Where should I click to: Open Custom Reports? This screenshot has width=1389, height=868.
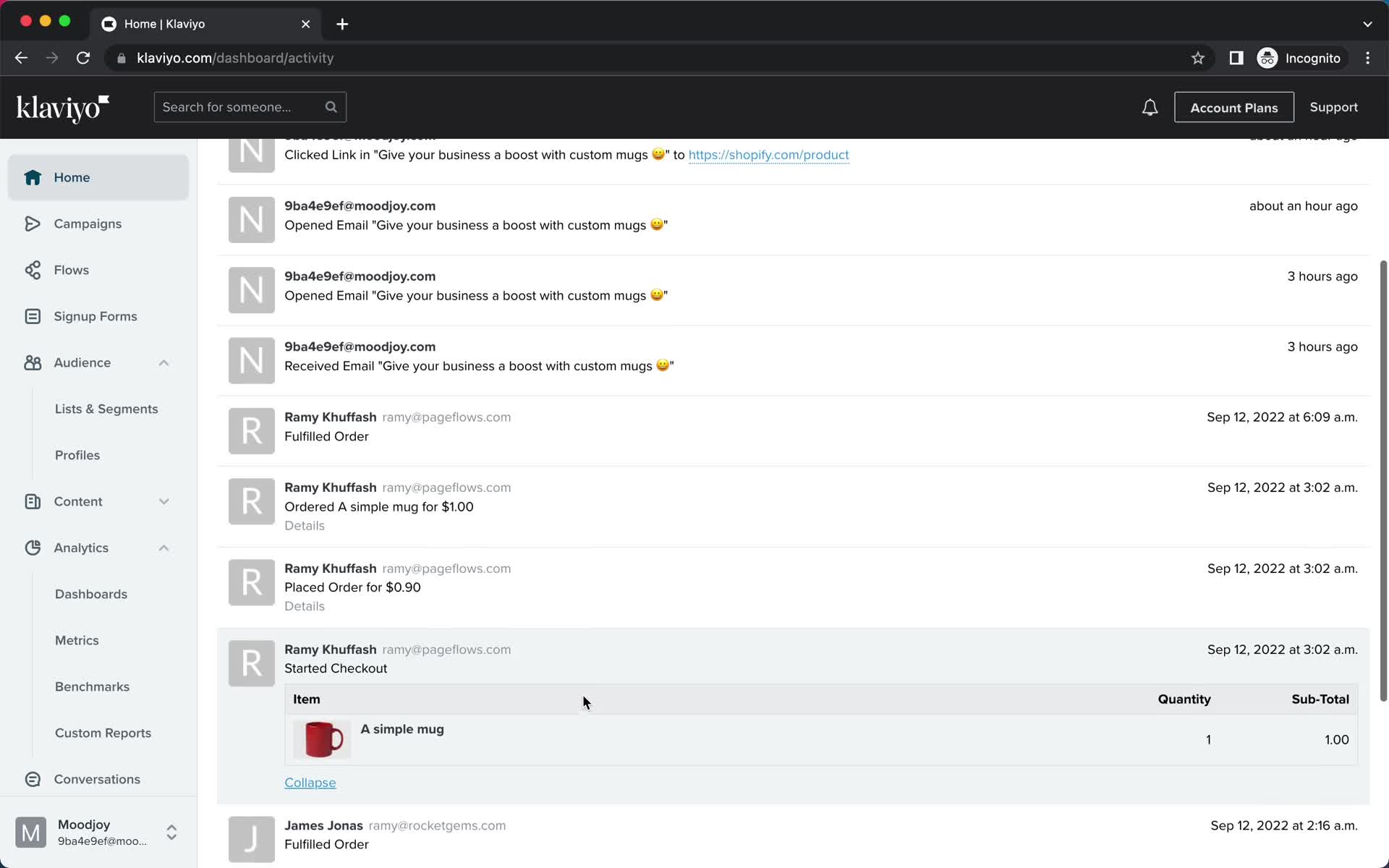tap(103, 733)
